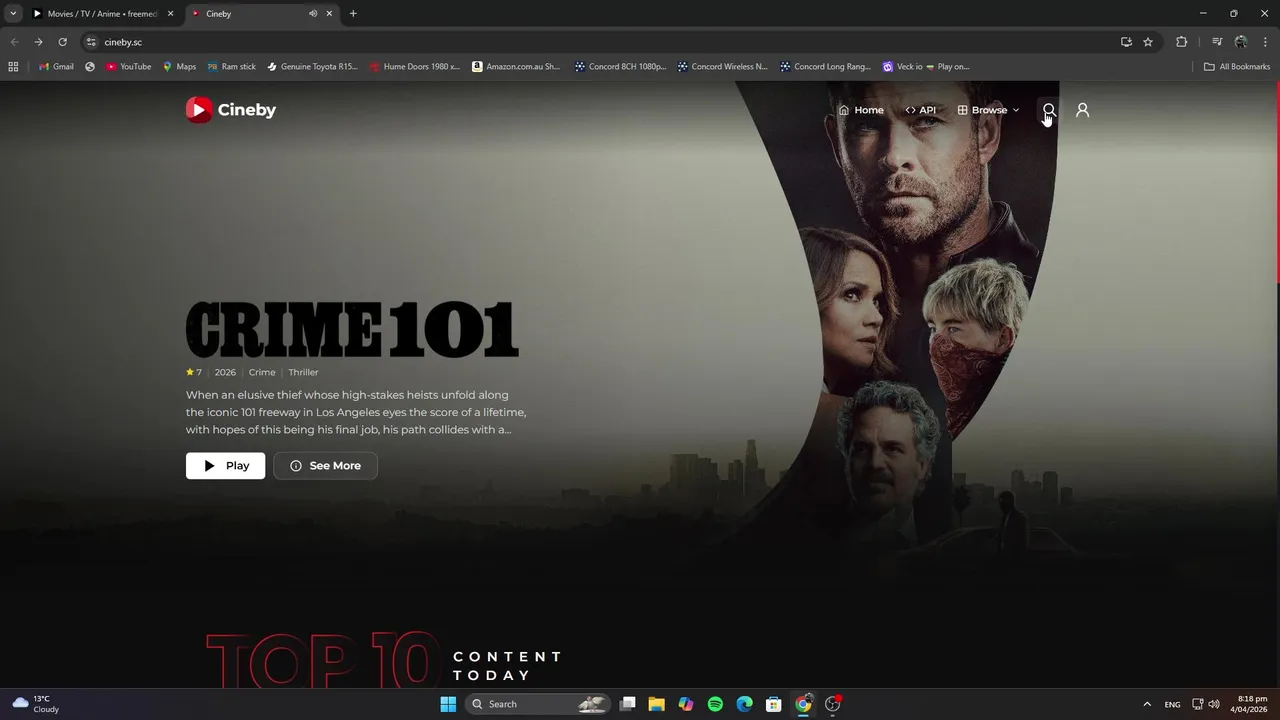Image resolution: width=1280 pixels, height=720 pixels.
Task: Select the Cineby browser tab
Action: 260,14
